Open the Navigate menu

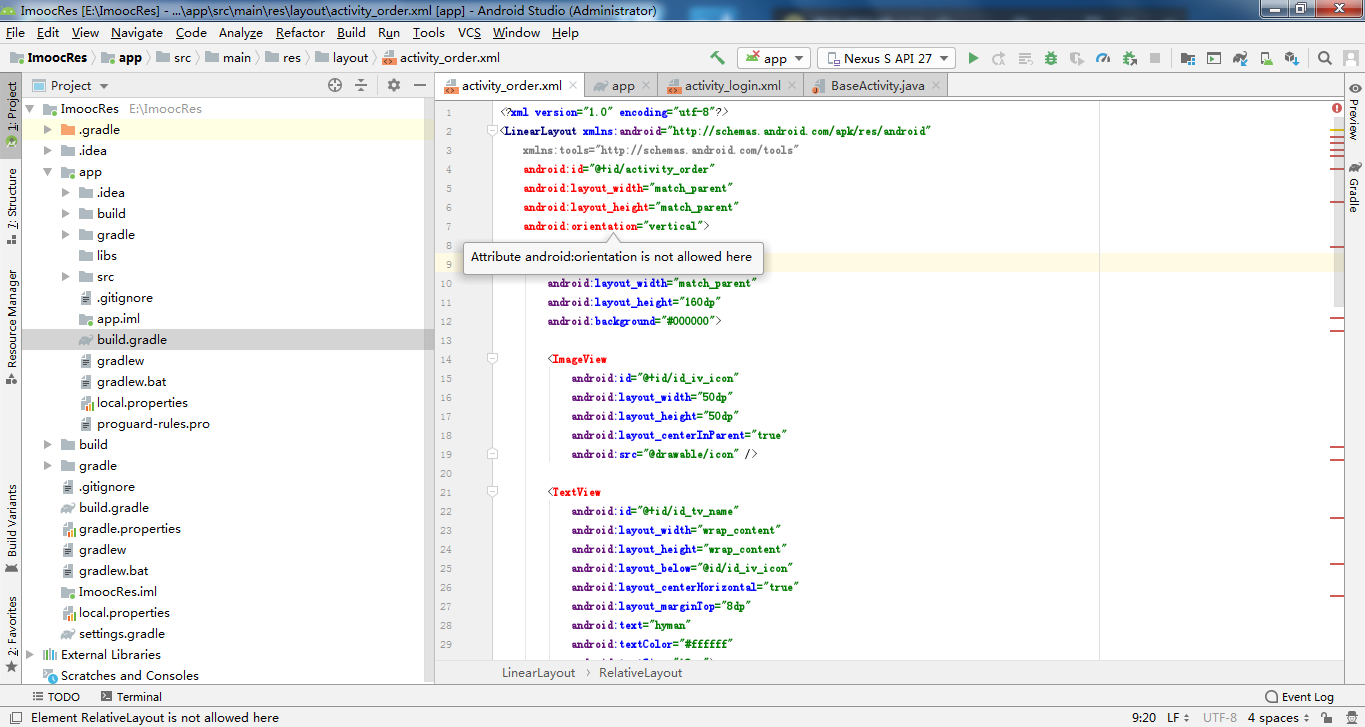137,32
